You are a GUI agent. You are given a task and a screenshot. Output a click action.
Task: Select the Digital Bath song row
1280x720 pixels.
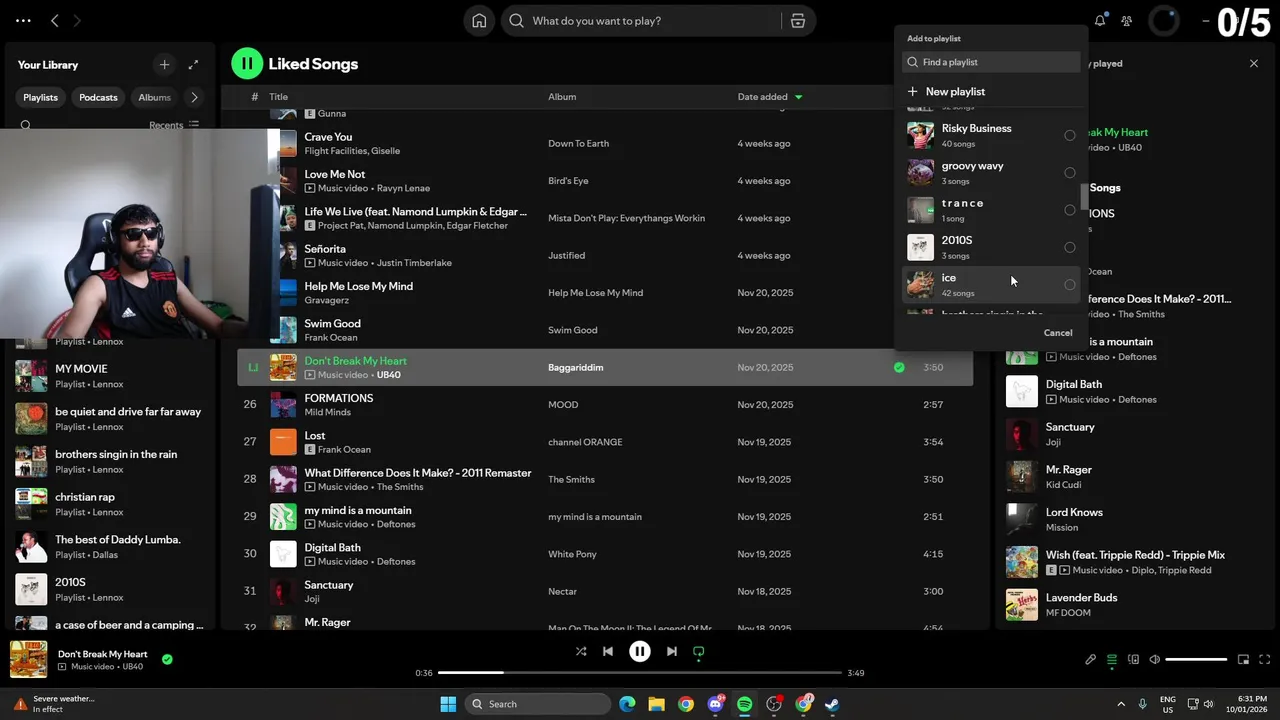[604, 554]
